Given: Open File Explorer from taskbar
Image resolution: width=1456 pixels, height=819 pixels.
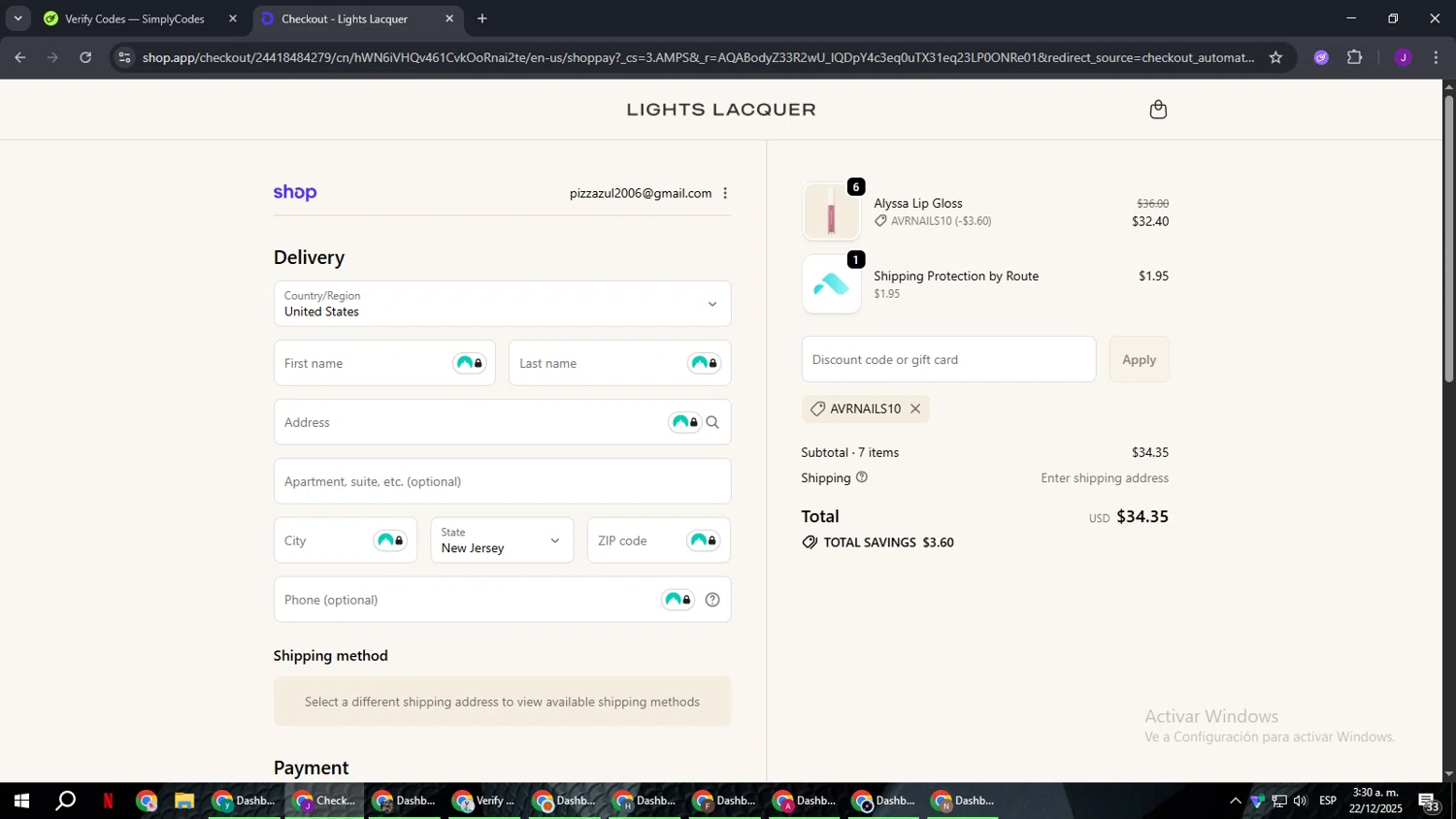Looking at the screenshot, I should [184, 801].
